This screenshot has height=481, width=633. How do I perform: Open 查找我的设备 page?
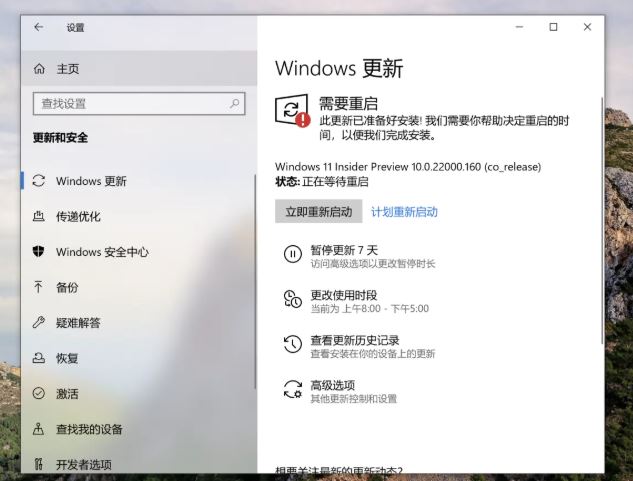pos(138,429)
